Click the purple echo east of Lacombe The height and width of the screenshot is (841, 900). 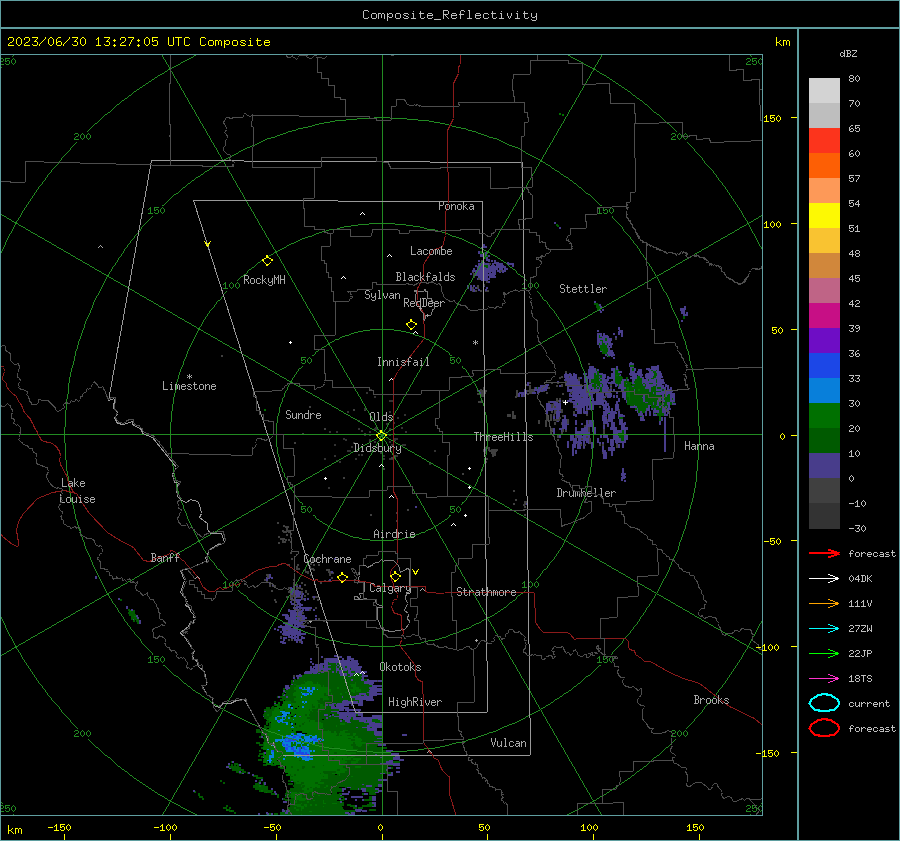coord(487,270)
